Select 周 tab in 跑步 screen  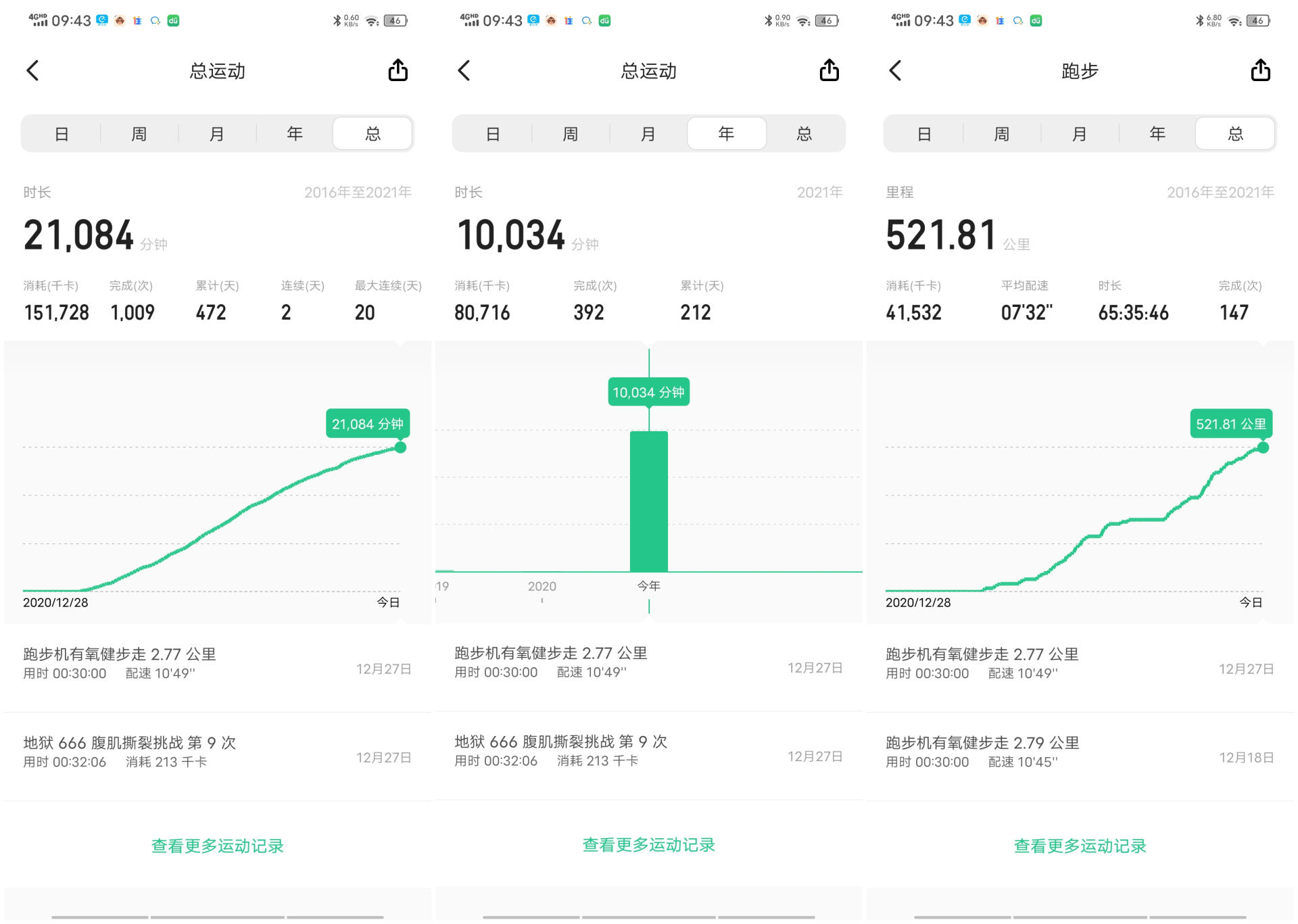tap(1002, 134)
